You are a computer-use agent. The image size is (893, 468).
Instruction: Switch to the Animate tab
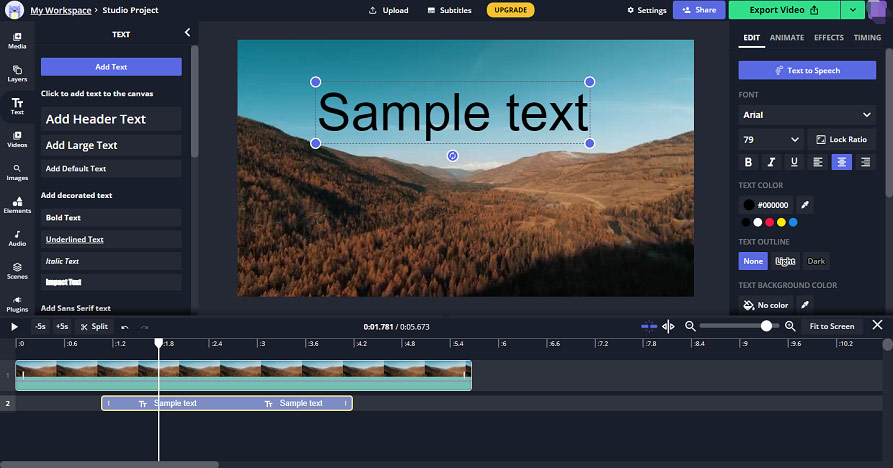click(787, 38)
